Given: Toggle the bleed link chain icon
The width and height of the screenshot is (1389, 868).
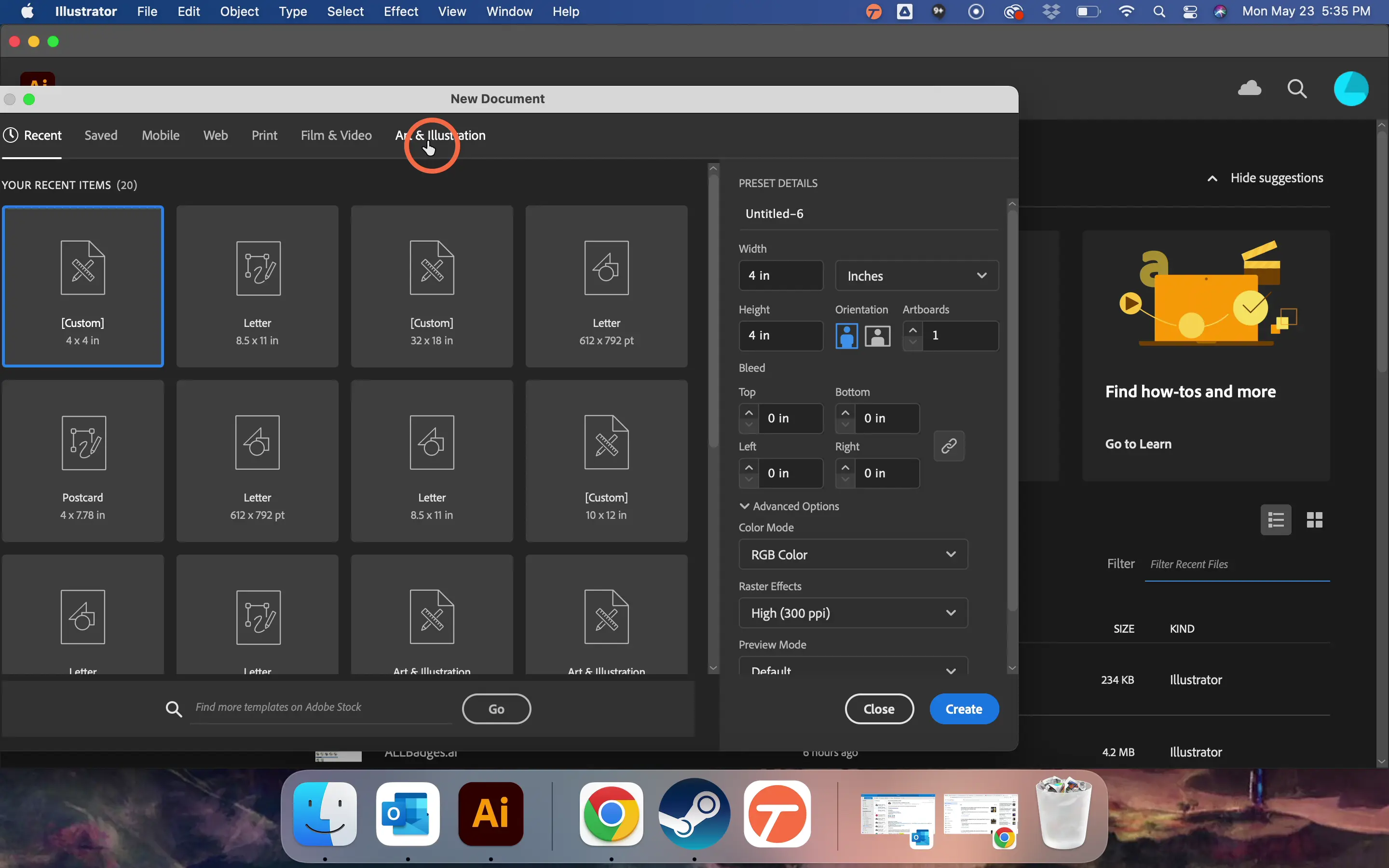Looking at the screenshot, I should (949, 446).
